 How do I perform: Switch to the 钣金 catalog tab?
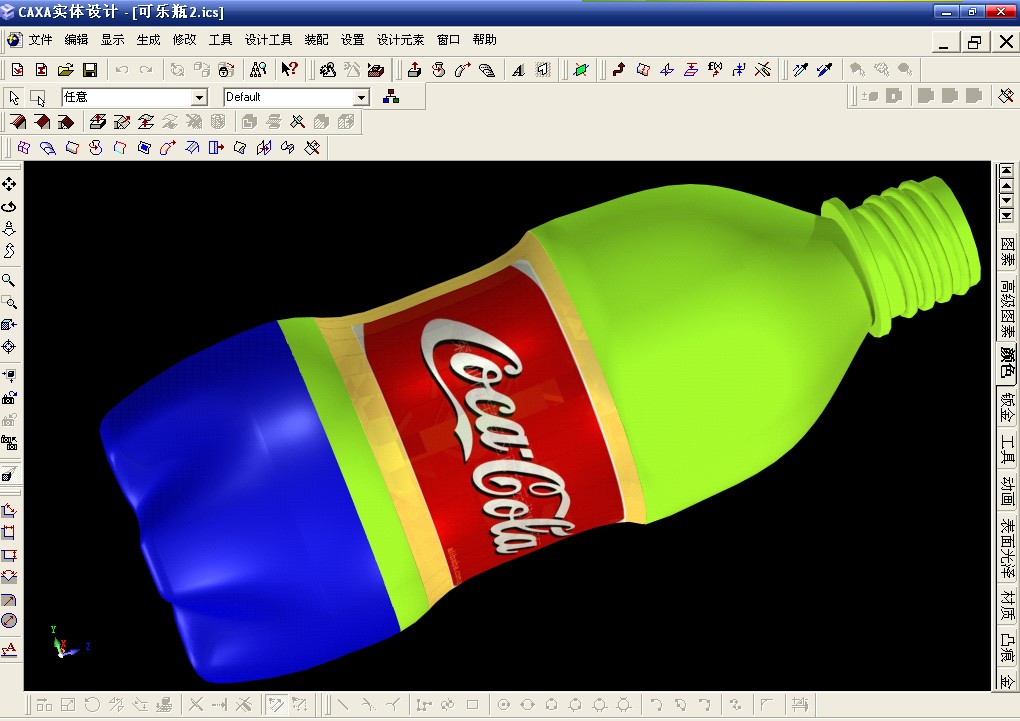[1007, 407]
